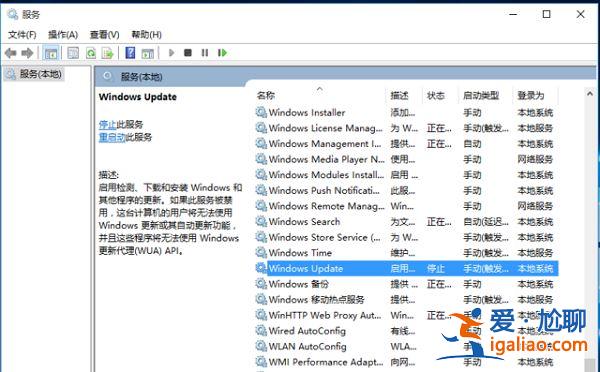Click gear icon of Windows Modules Installer row

261,175
